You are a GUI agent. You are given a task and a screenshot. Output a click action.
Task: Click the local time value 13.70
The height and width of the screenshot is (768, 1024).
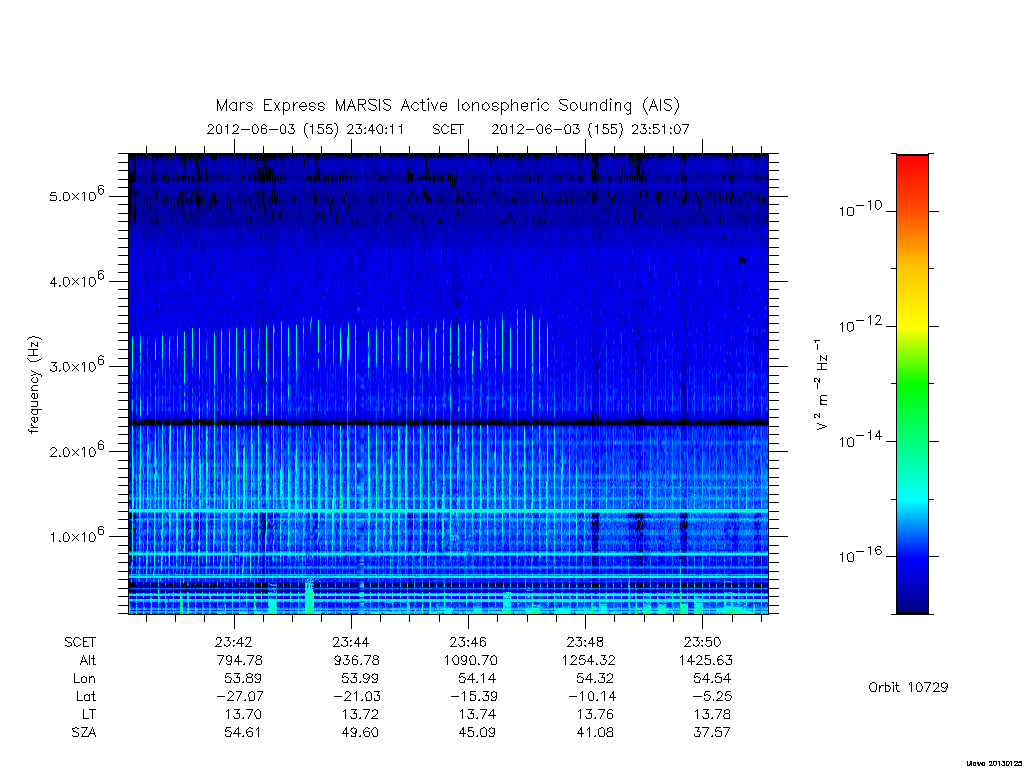(x=242, y=714)
